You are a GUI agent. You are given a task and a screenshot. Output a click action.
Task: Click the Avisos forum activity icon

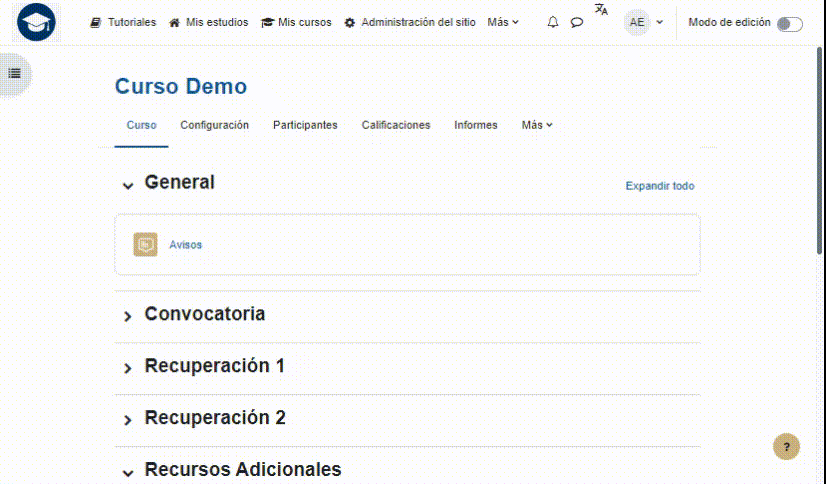pos(145,244)
